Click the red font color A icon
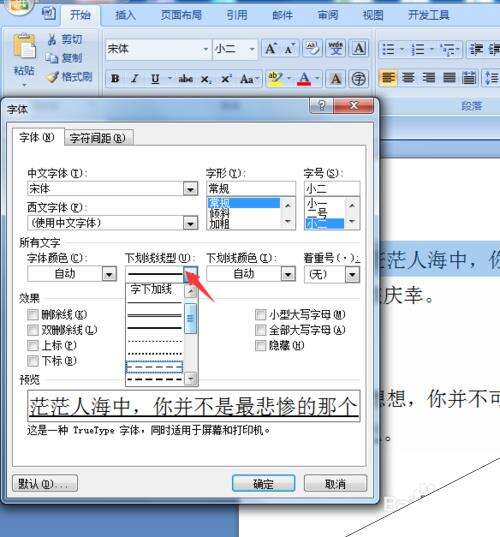500x537 pixels. coord(304,79)
